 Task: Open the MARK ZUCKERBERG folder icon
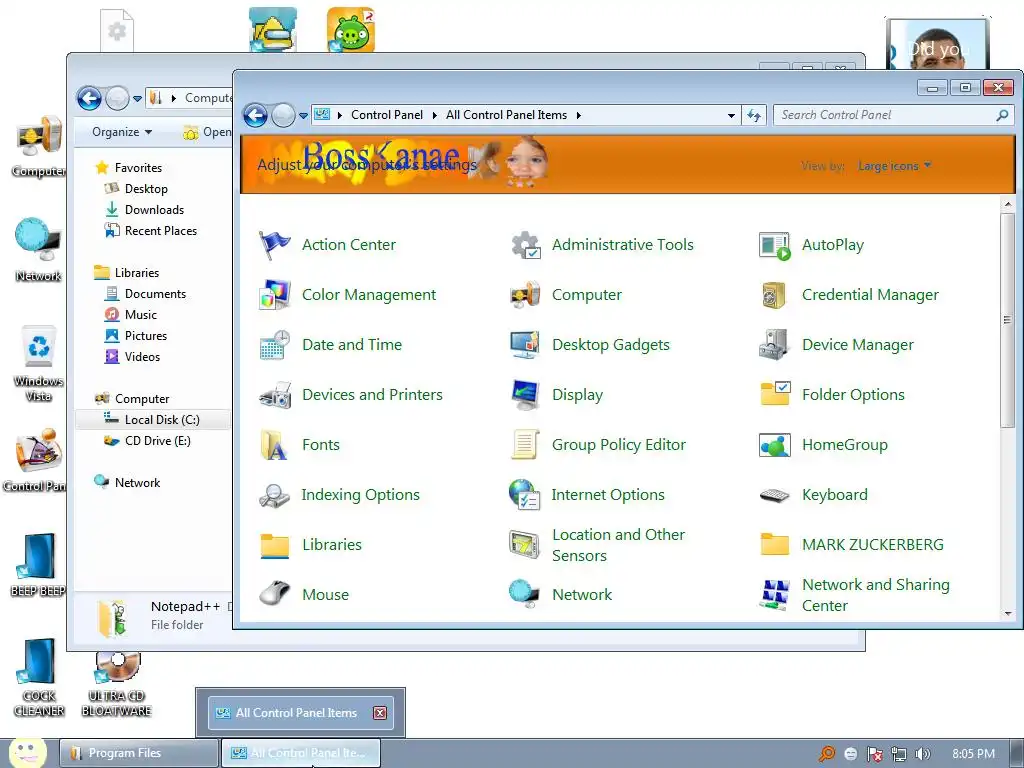pos(775,545)
